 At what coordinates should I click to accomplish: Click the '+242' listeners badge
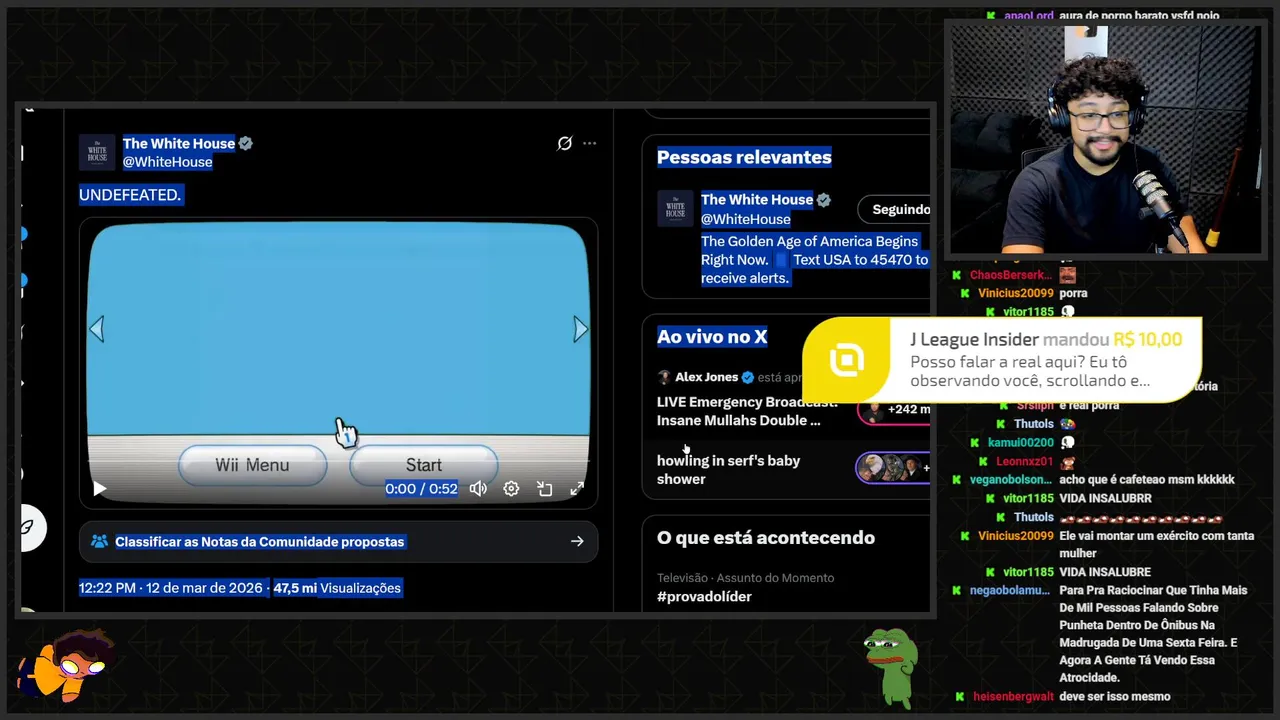point(896,410)
